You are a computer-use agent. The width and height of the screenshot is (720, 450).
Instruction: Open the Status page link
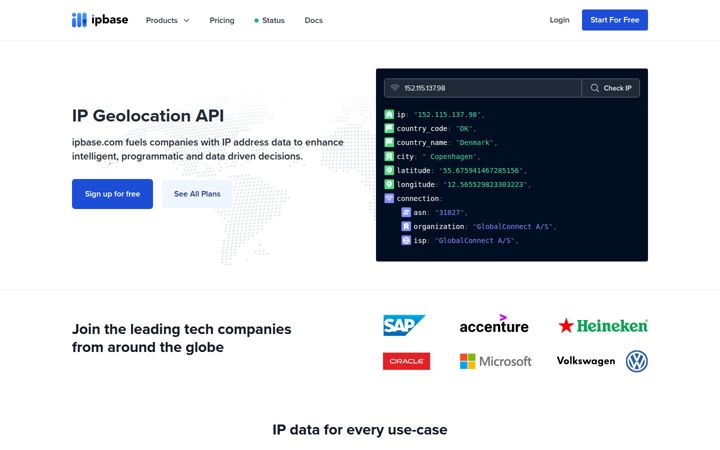point(270,20)
